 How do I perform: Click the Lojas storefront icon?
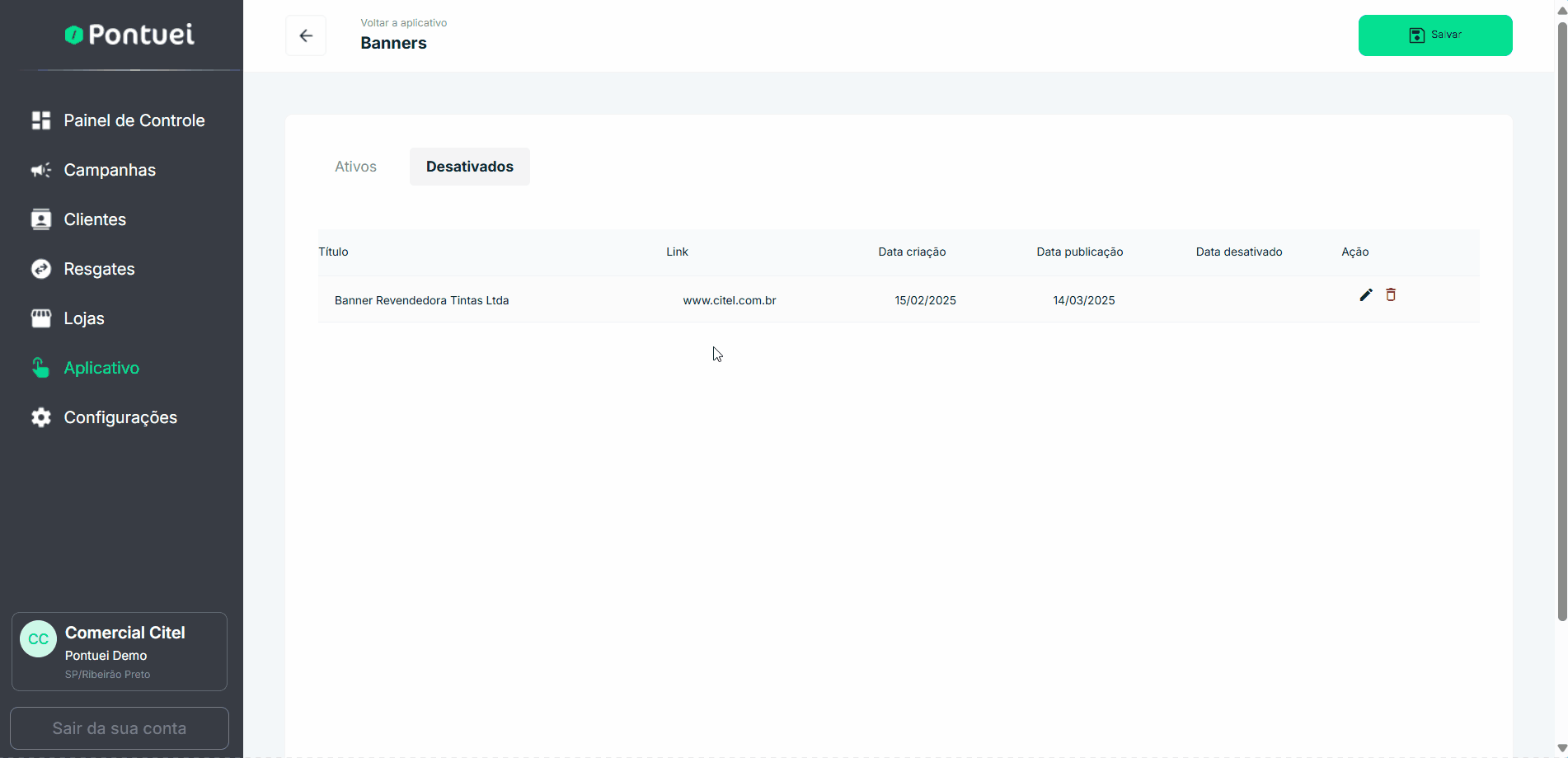pos(41,318)
